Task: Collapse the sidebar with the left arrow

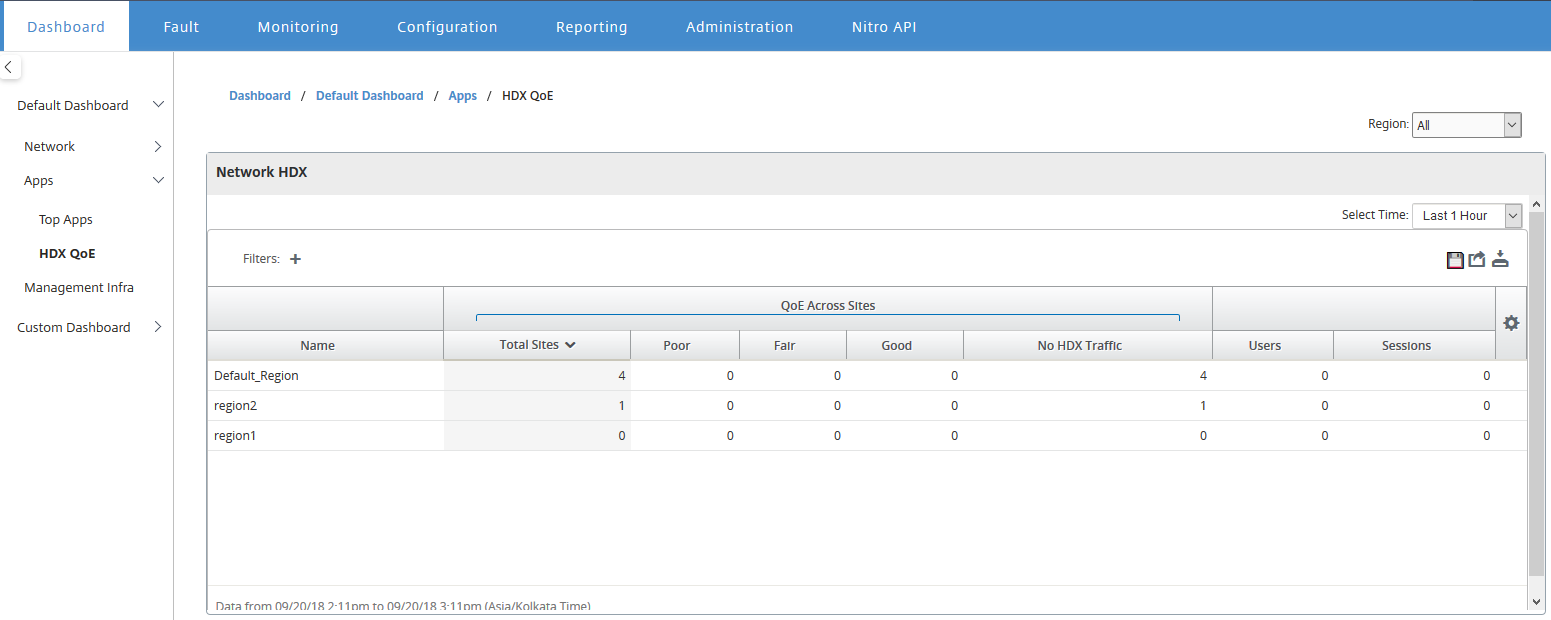Action: coord(9,67)
